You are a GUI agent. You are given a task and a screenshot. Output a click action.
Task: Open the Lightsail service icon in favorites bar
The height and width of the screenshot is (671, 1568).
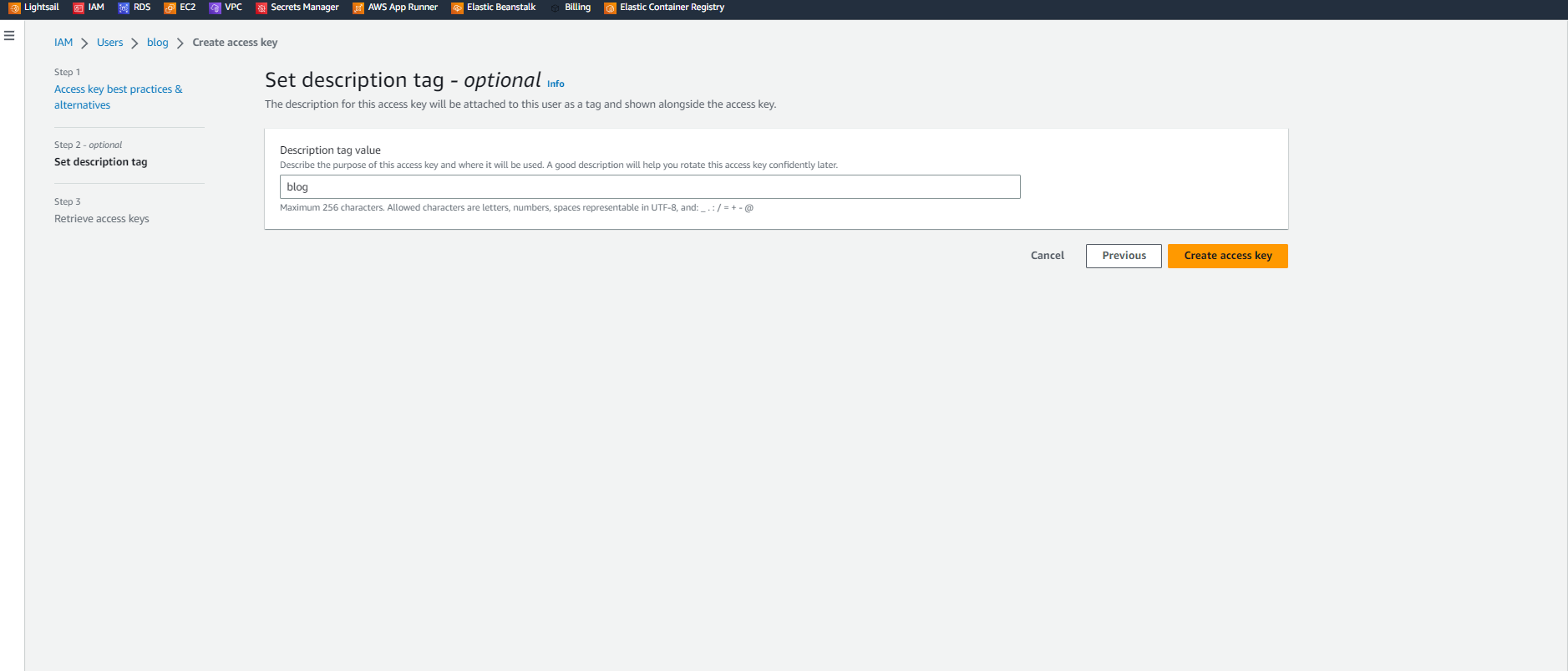[x=14, y=8]
